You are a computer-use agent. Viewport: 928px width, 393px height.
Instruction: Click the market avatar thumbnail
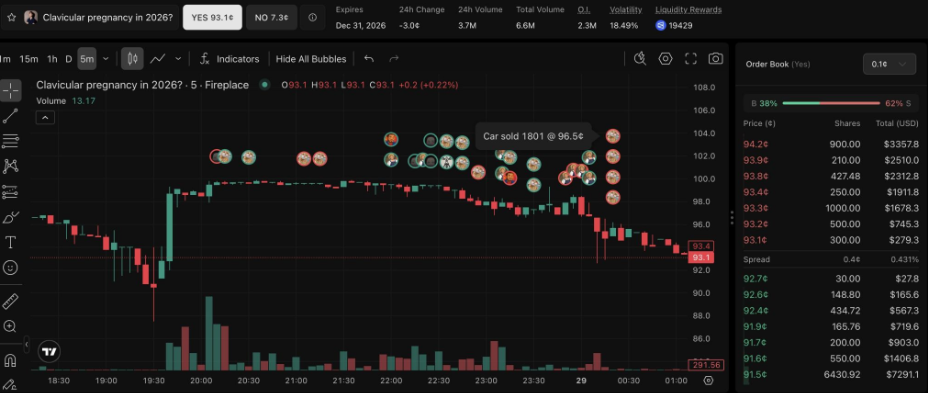31,17
